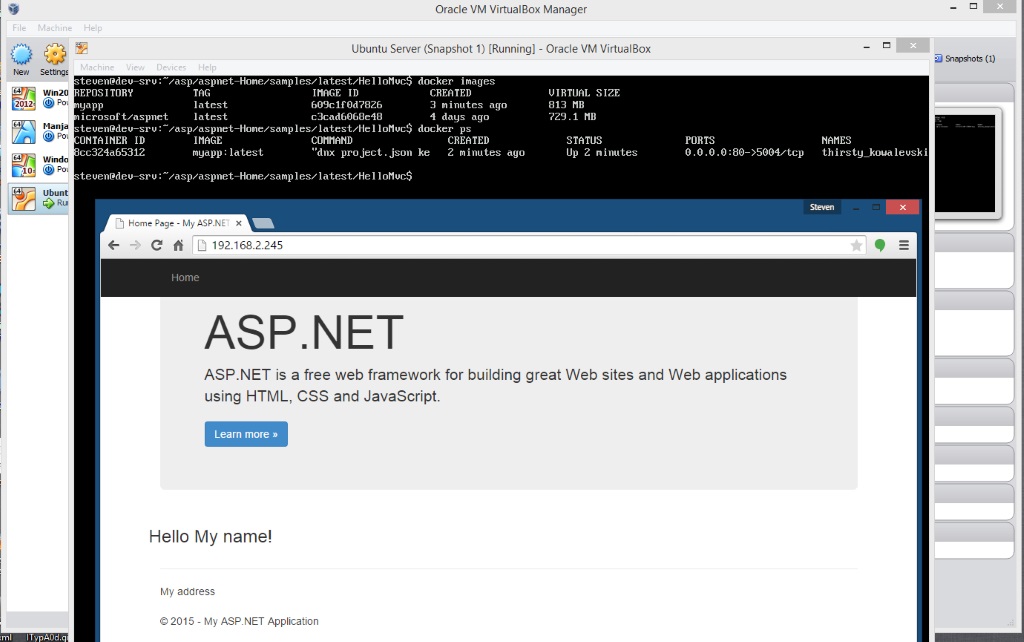Reload the page in Chrome
The image size is (1024, 642).
[x=156, y=245]
